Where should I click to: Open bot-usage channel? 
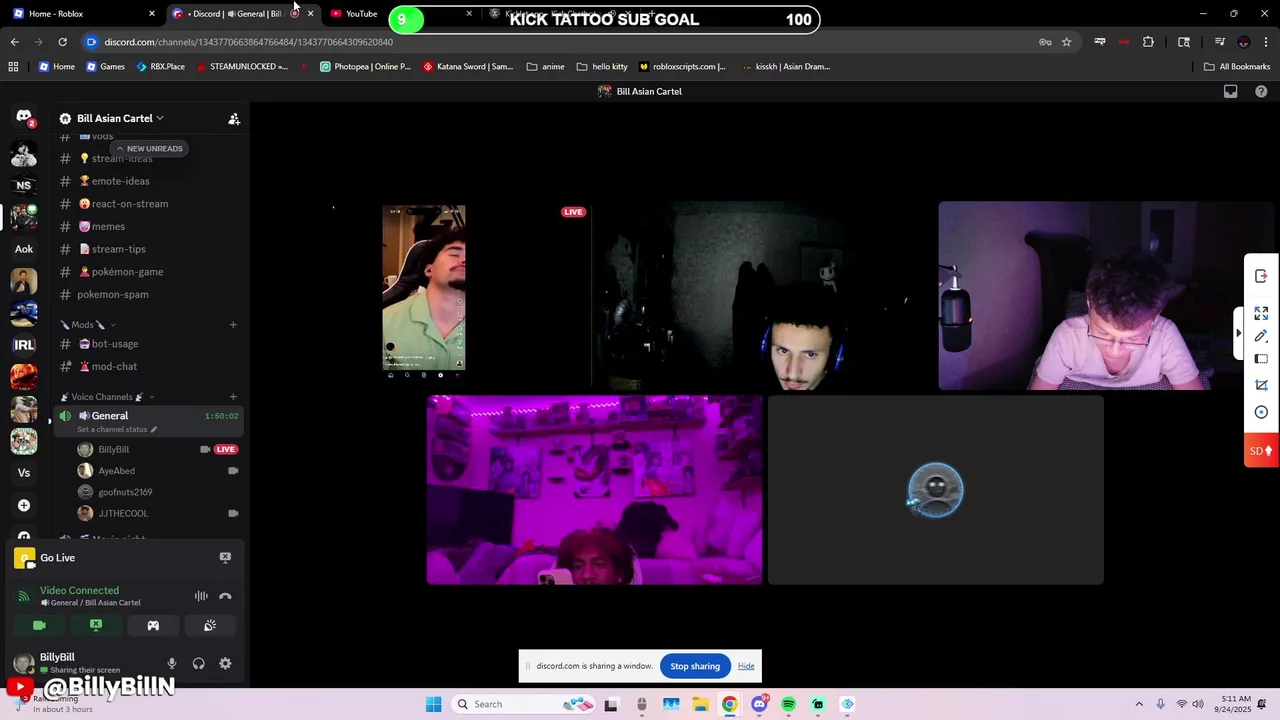(x=148, y=344)
